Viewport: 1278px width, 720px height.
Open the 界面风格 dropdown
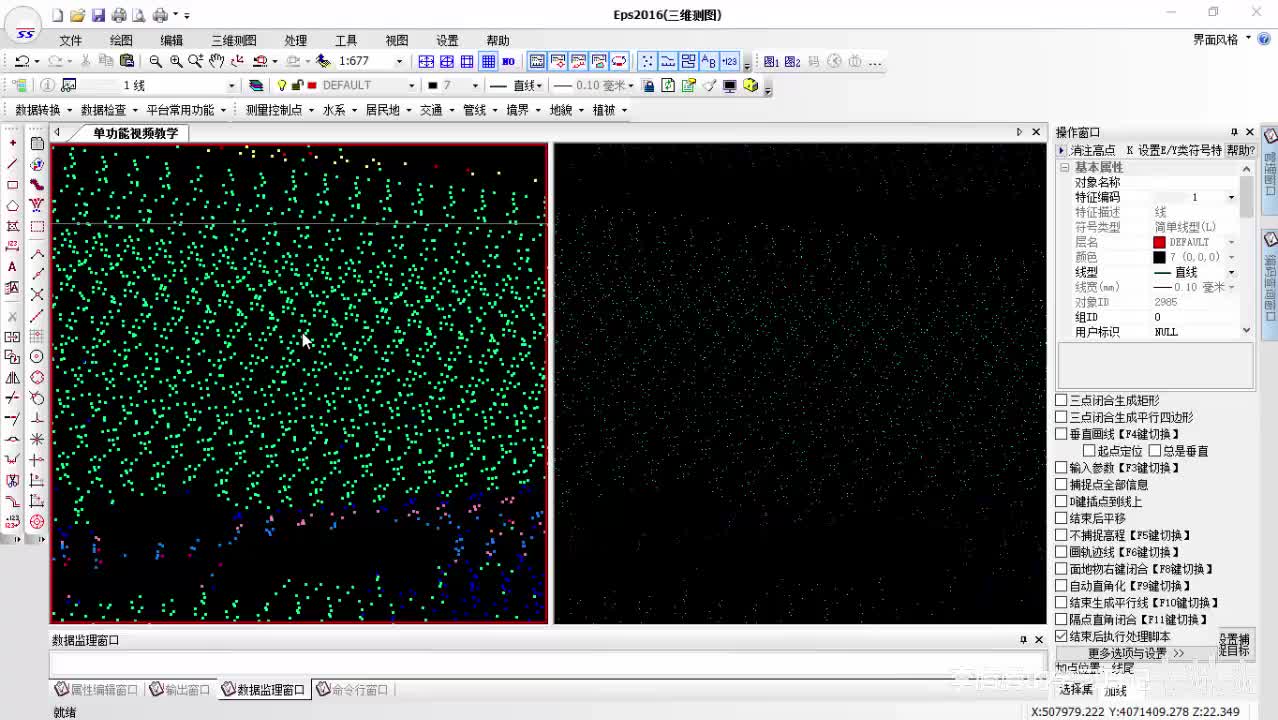(x=1222, y=40)
